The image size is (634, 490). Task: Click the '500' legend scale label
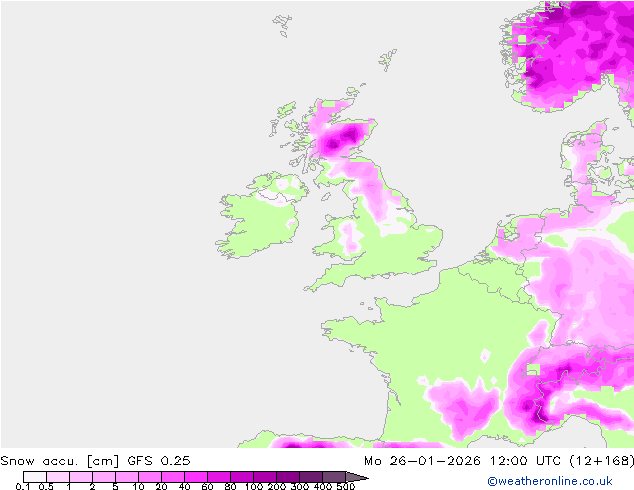346,486
